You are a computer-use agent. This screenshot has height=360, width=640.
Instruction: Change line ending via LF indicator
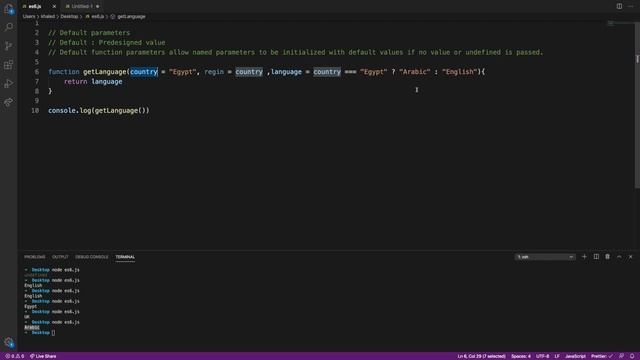[557, 356]
